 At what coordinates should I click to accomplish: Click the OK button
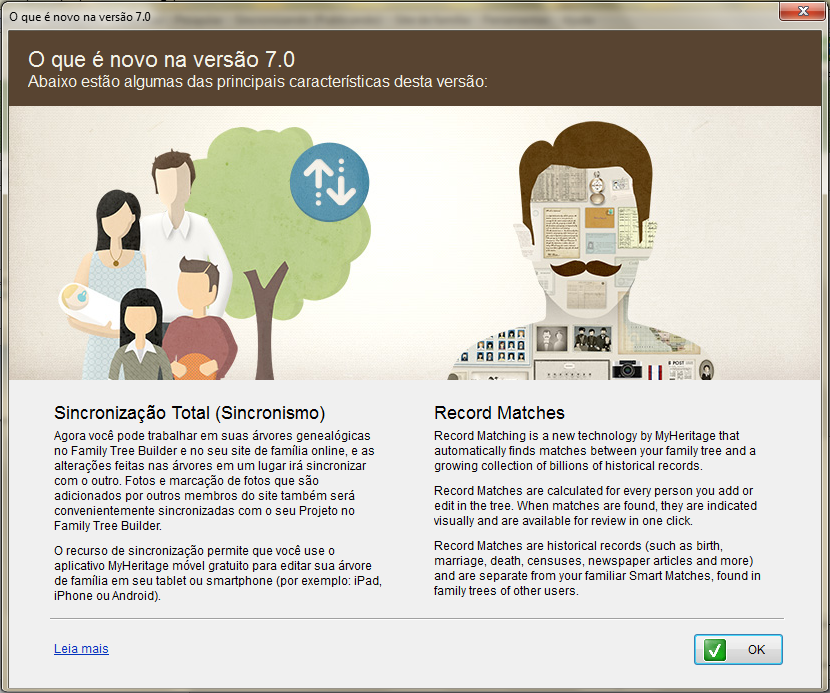coord(738,649)
